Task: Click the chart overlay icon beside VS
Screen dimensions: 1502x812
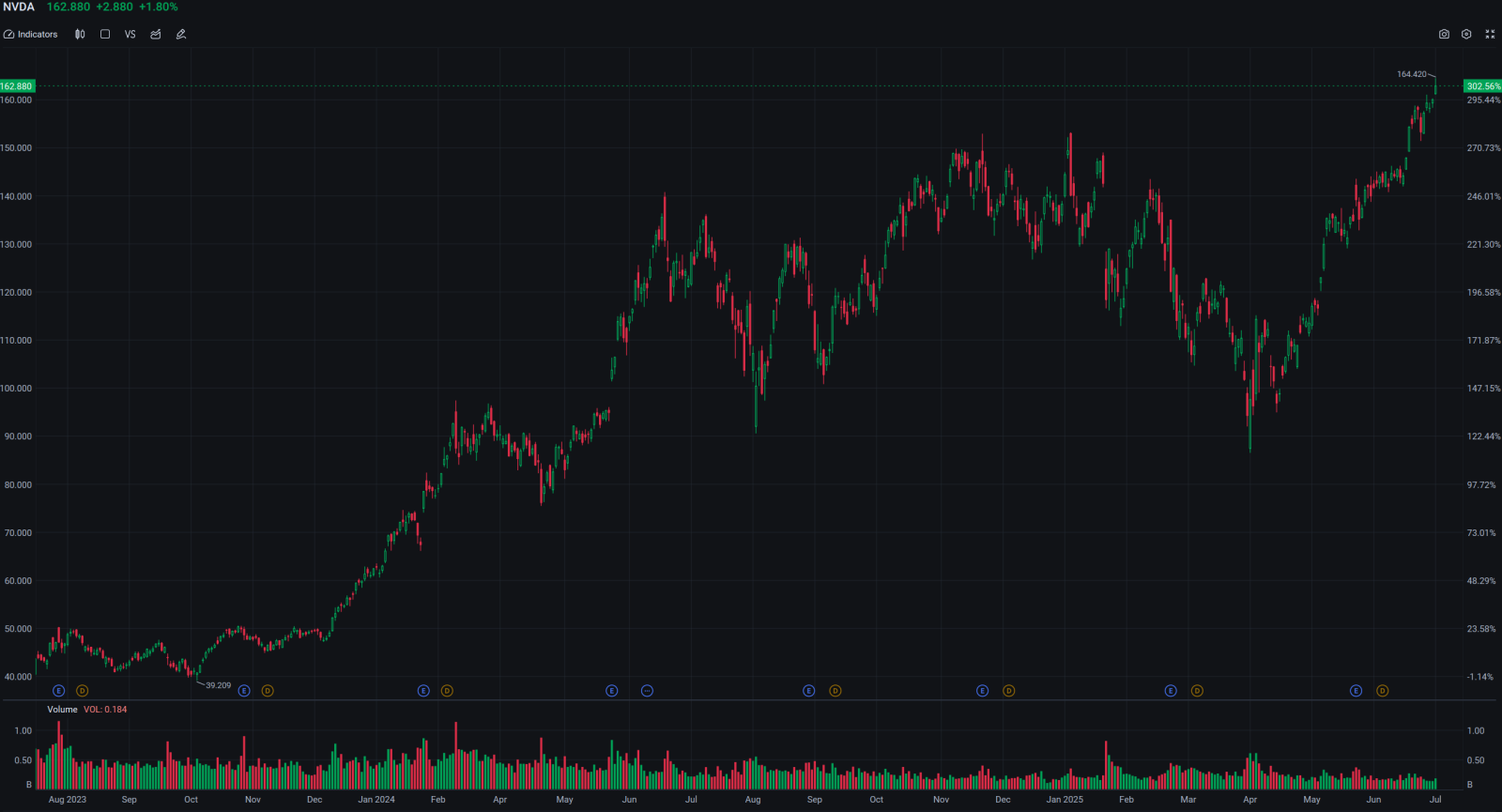Action: tap(156, 34)
